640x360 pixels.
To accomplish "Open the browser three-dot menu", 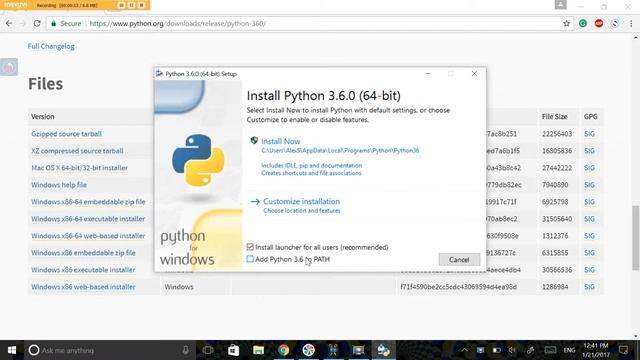I will pos(631,24).
